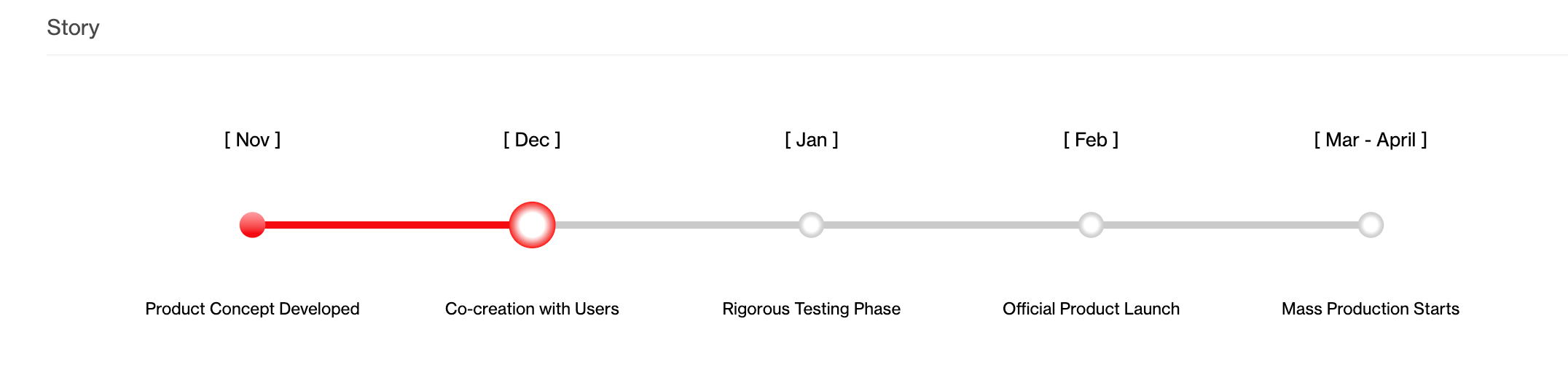This screenshot has height=383, width=1568.
Task: Select the gray Feb timeline marker
Action: 1091,225
